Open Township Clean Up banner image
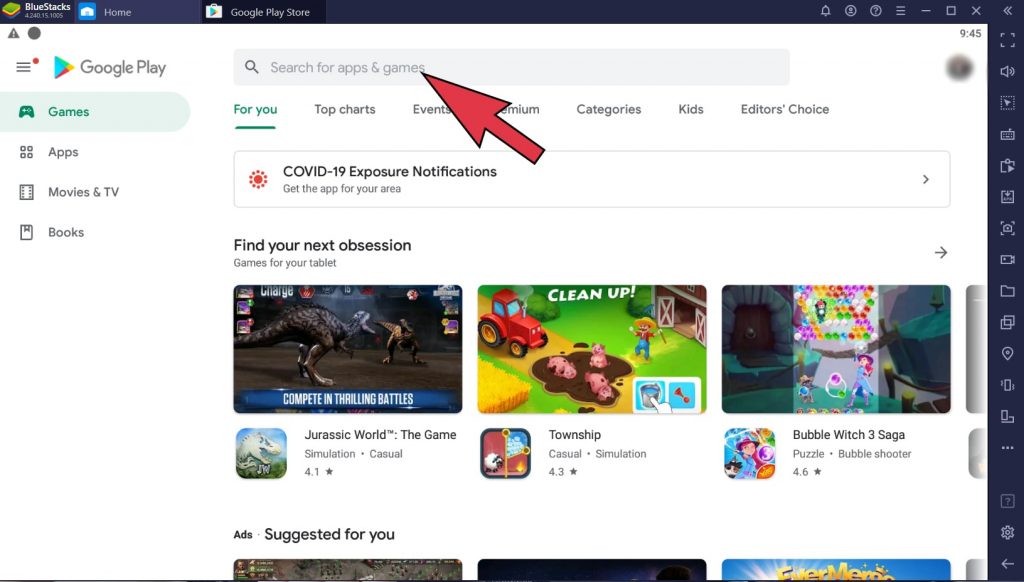Screen dimensions: 1024x582 click(x=592, y=349)
